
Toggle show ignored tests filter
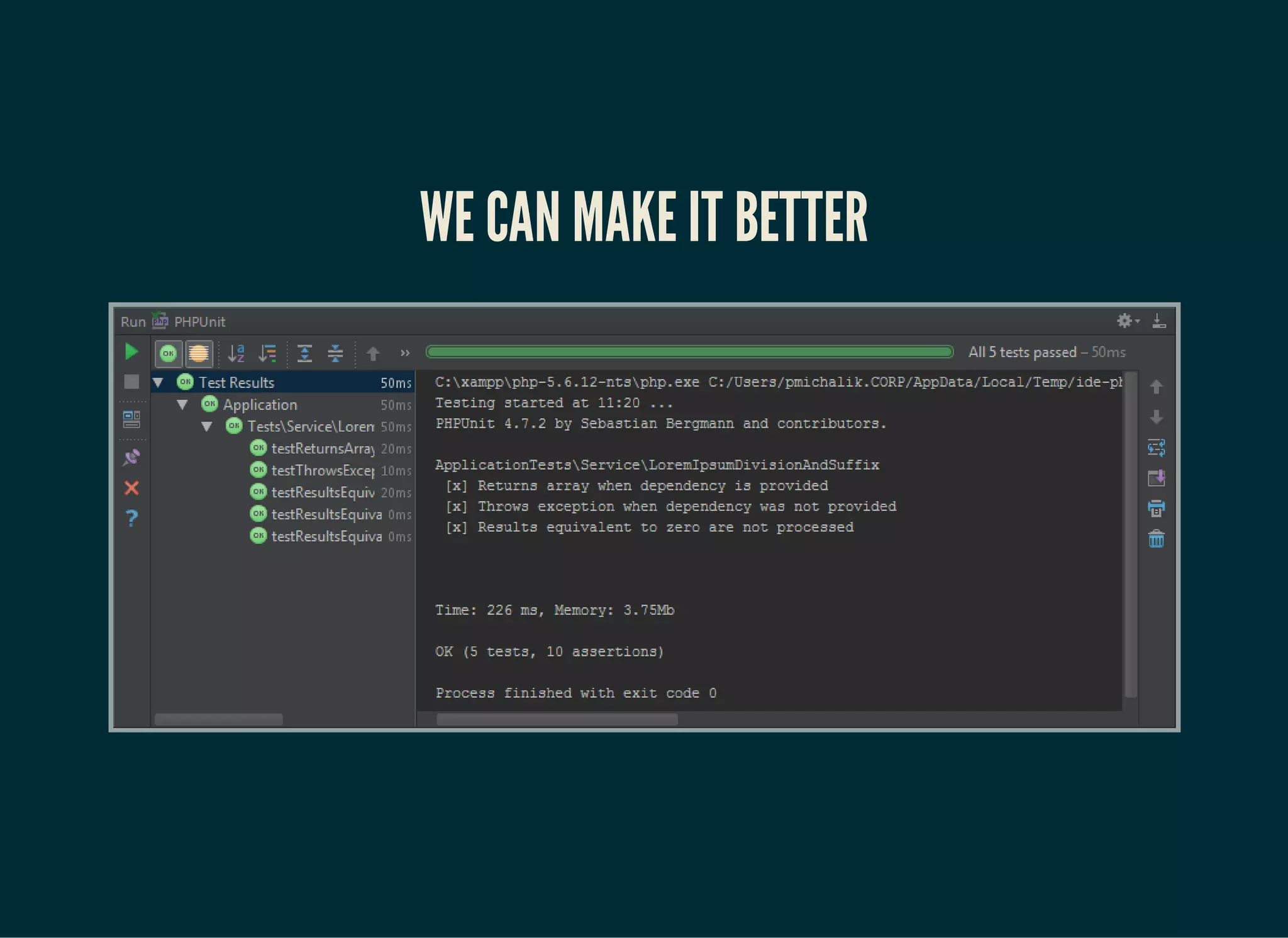tap(199, 353)
